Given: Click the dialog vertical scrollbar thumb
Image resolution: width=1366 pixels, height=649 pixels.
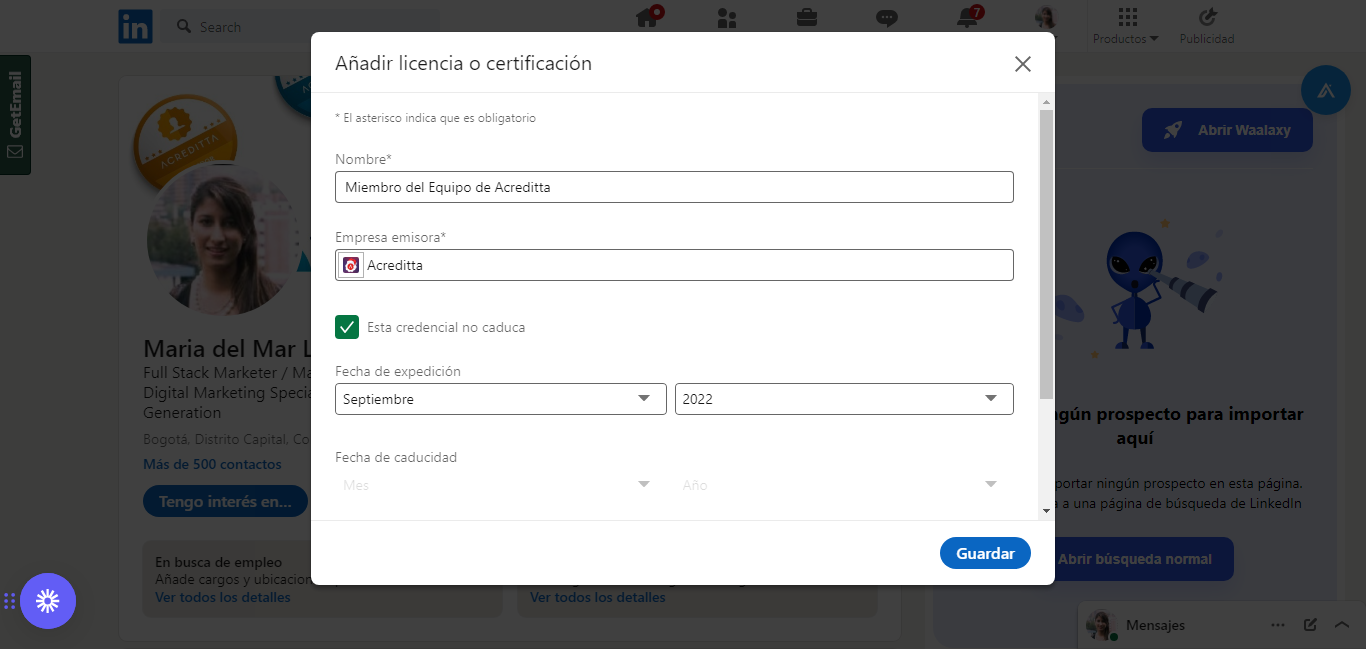Looking at the screenshot, I should (1046, 255).
